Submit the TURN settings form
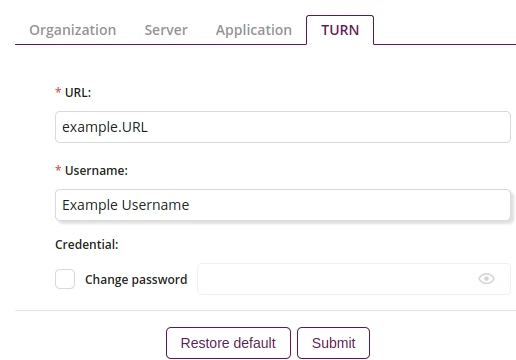The image size is (516, 360). [333, 343]
